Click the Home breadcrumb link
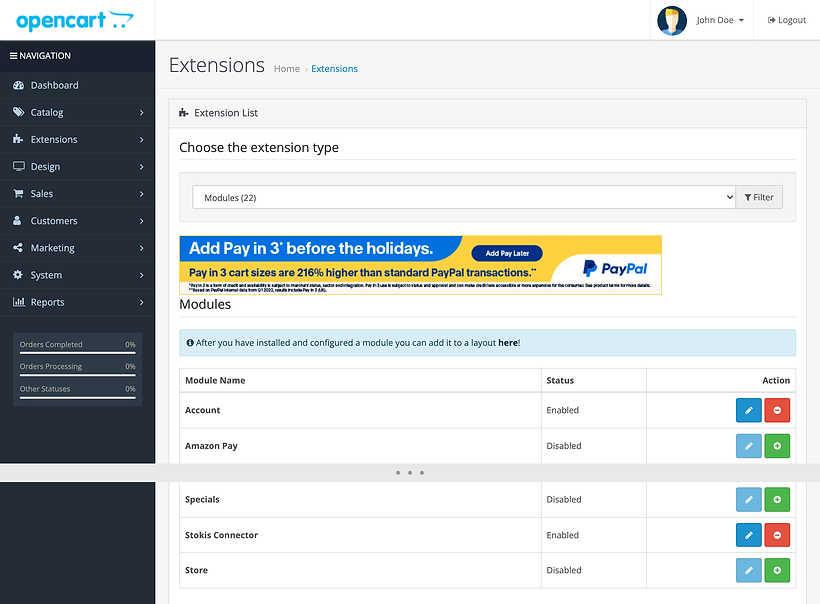The image size is (820, 604). (x=287, y=69)
